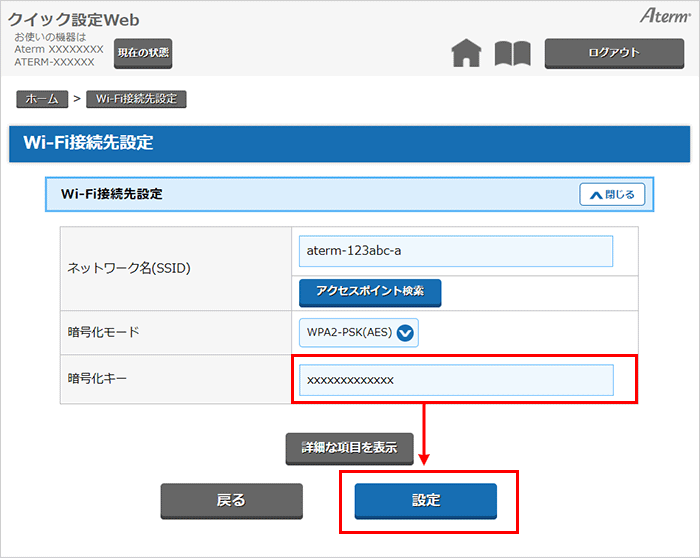
Task: Select Wi-Fi接続先設定 breadcrumb item
Action: click(137, 99)
